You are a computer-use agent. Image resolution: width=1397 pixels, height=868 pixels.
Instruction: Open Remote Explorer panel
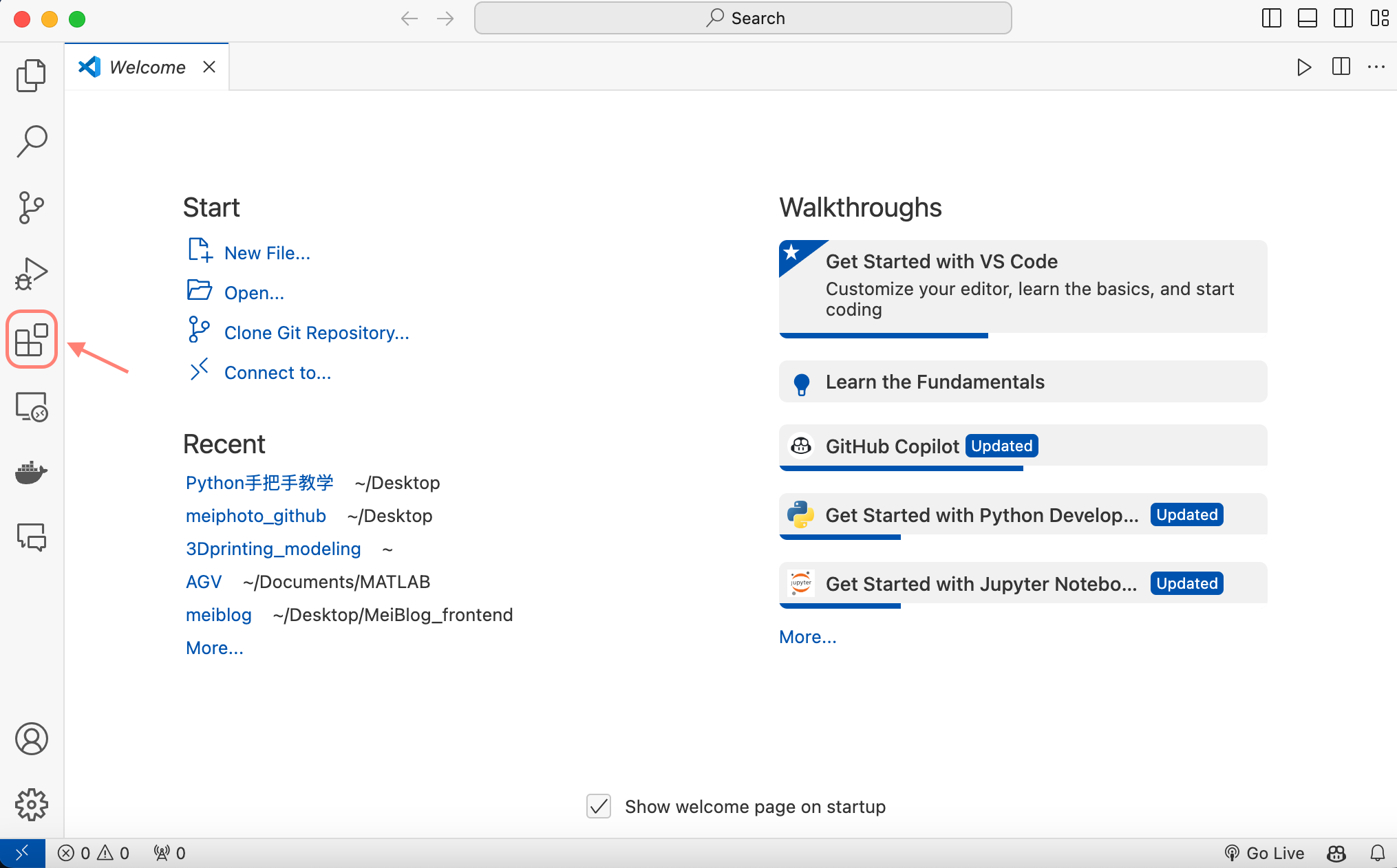(31, 406)
